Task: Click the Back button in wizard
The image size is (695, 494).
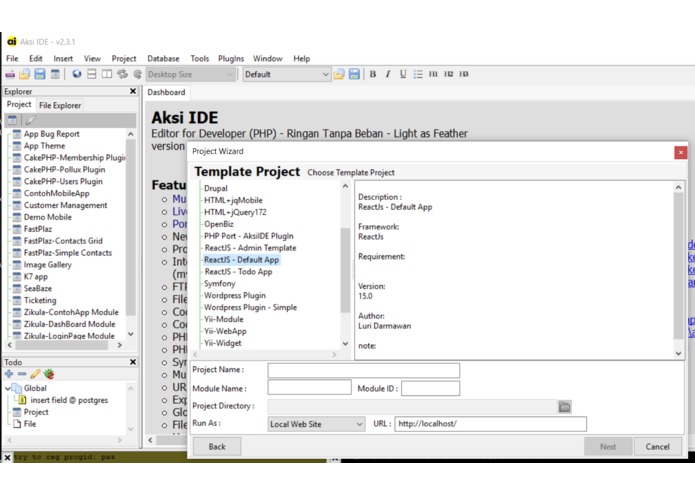Action: point(217,447)
